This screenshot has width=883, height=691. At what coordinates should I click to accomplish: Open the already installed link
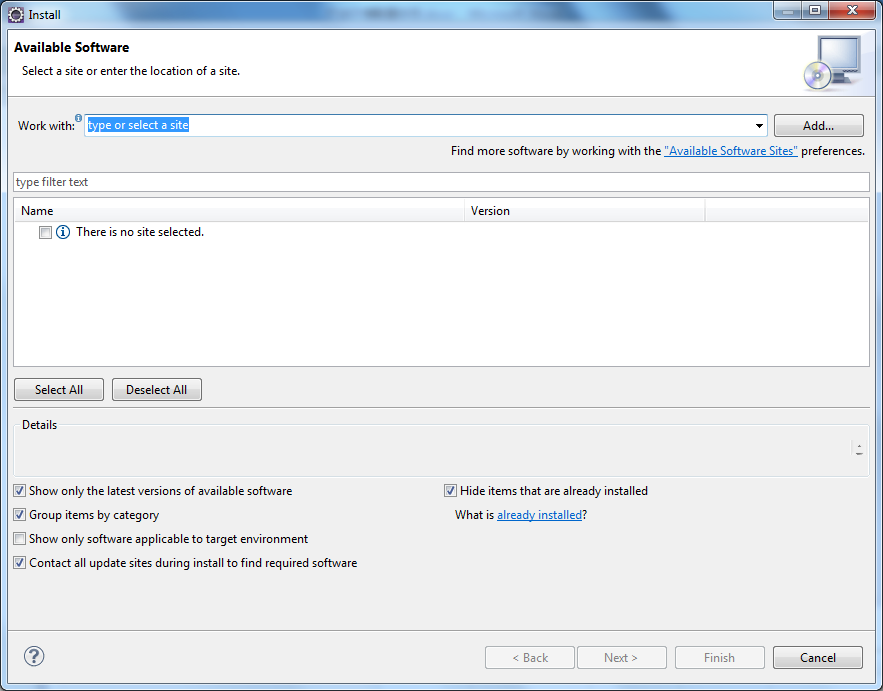(539, 515)
